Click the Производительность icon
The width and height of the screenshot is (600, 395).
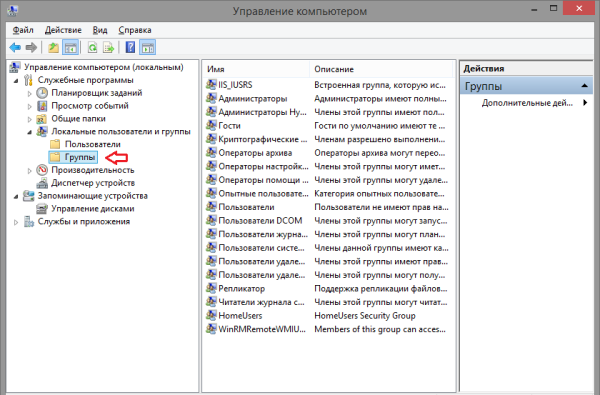click(x=42, y=170)
